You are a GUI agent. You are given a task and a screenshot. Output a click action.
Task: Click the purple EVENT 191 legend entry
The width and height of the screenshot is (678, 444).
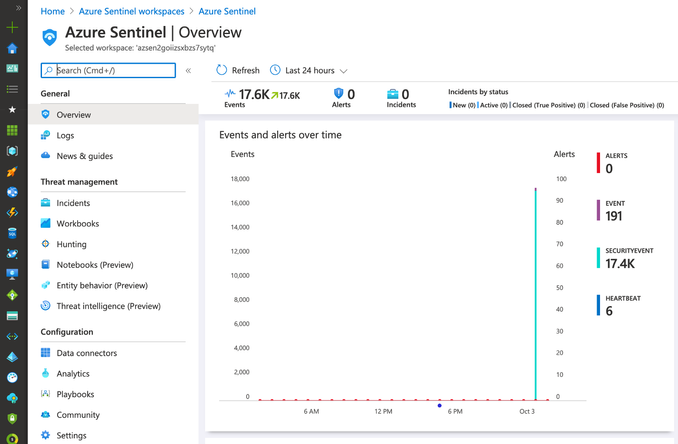(611, 211)
